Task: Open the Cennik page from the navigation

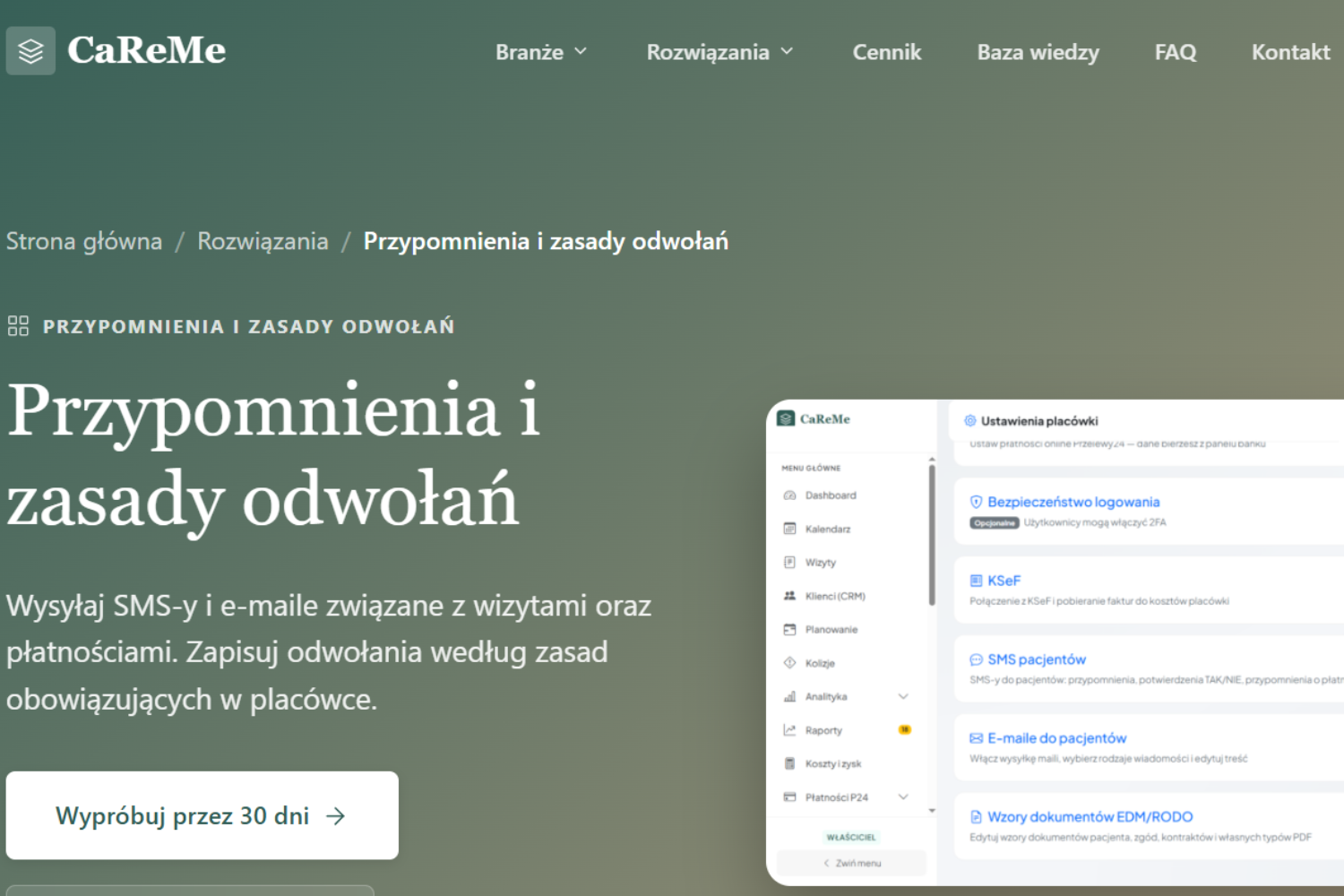Action: [886, 52]
